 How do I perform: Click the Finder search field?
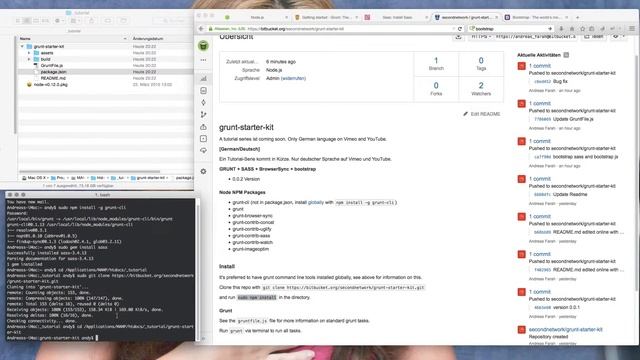click(174, 20)
